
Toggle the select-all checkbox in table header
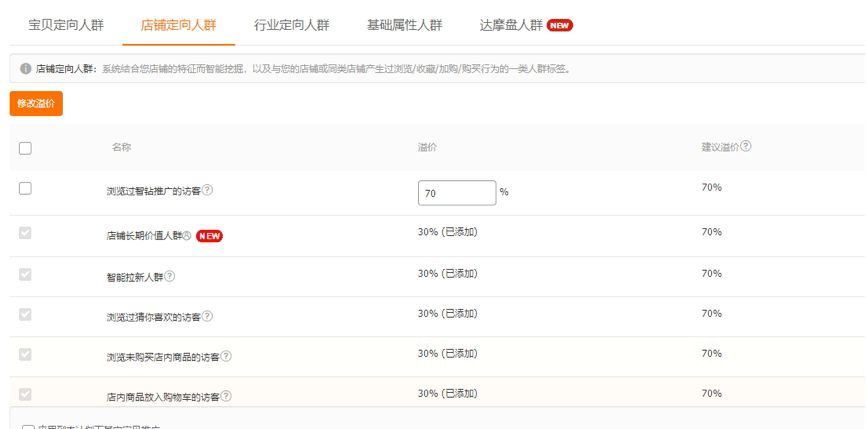tap(26, 148)
